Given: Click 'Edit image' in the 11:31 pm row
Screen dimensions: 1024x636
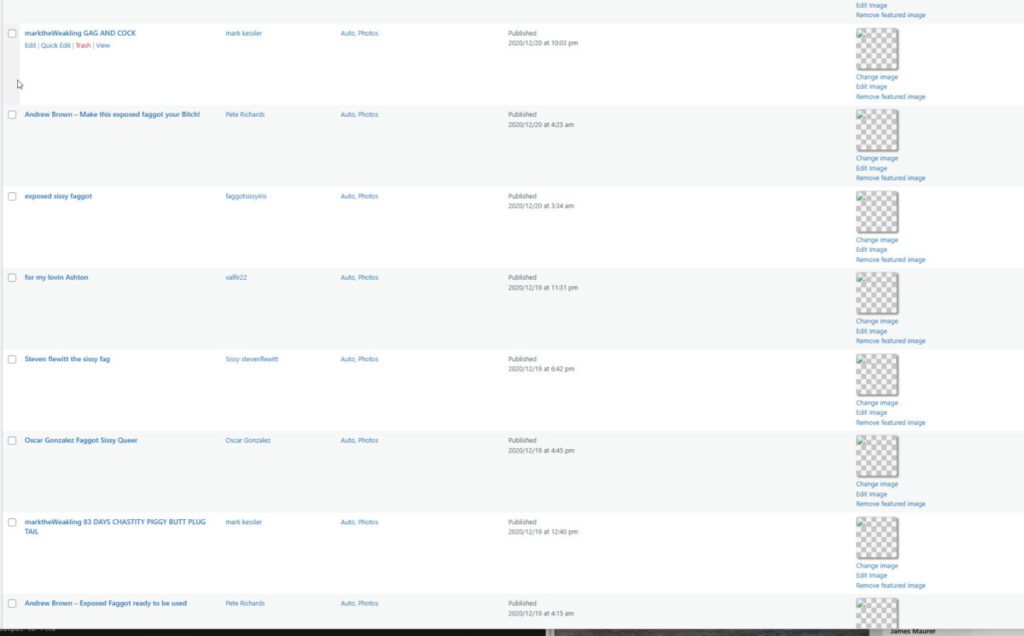Looking at the screenshot, I should (x=871, y=331).
